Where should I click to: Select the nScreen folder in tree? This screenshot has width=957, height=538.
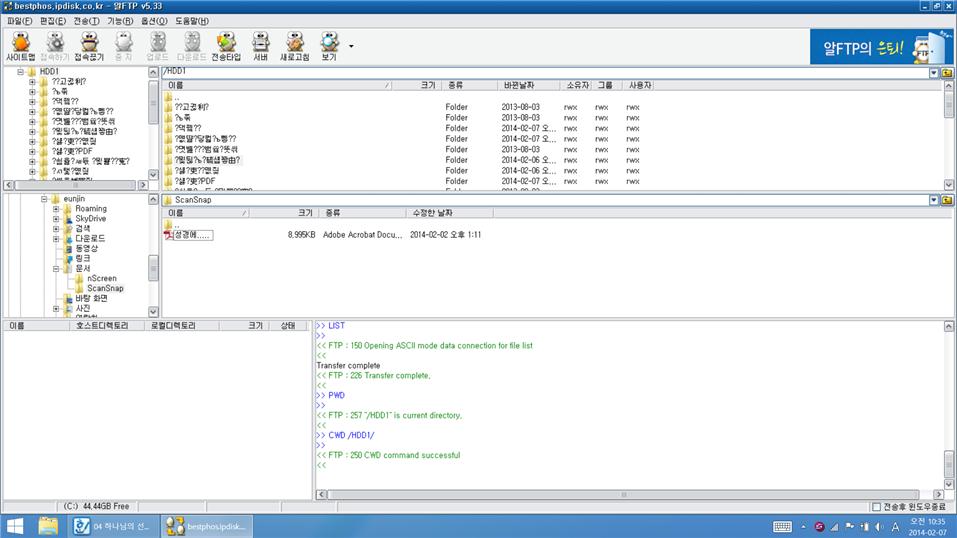click(101, 278)
